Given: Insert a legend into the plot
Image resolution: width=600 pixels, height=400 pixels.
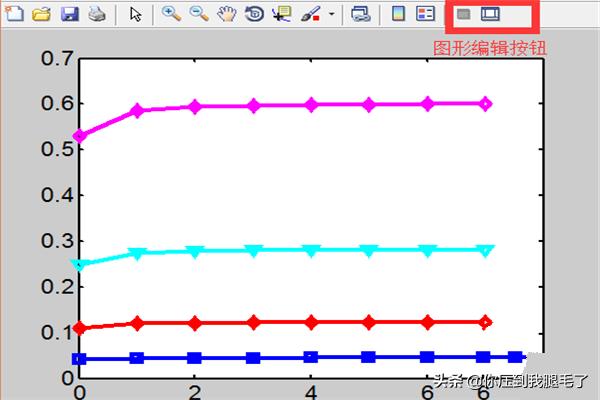Looking at the screenshot, I should click(x=425, y=15).
